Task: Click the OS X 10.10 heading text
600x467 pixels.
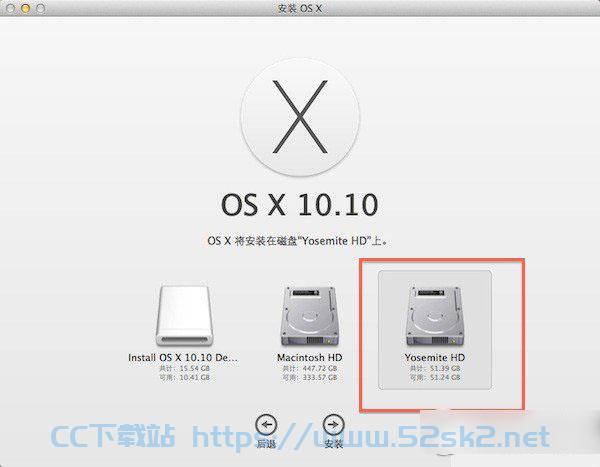Action: tap(300, 205)
